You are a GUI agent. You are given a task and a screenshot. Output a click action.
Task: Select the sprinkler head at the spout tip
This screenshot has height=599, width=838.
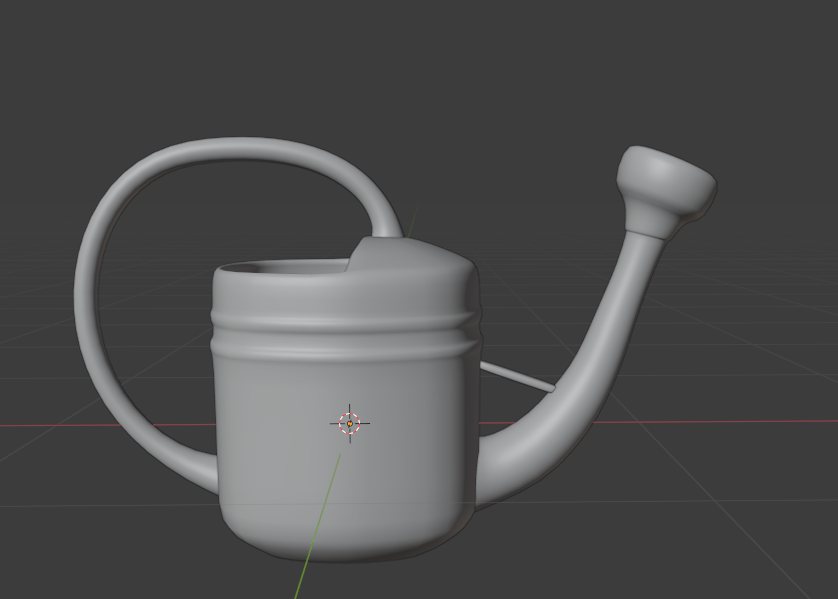coord(668,183)
